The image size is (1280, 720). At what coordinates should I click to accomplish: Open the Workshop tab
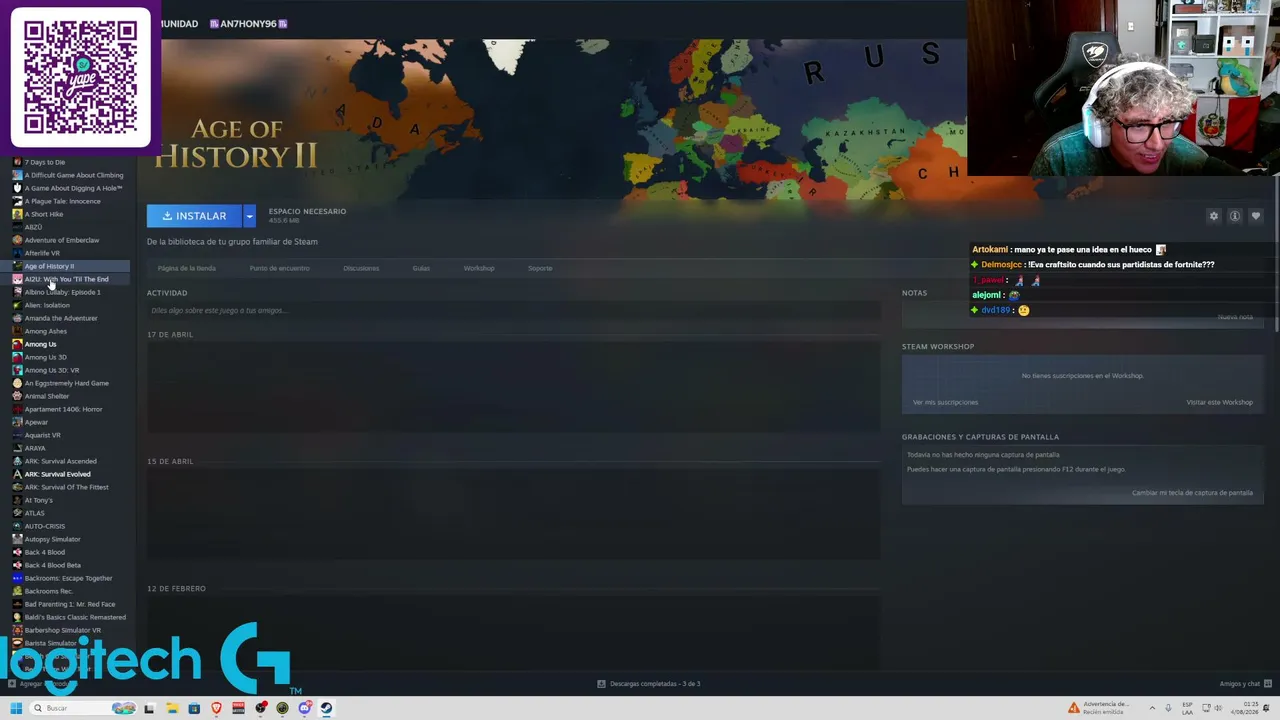[x=479, y=268]
